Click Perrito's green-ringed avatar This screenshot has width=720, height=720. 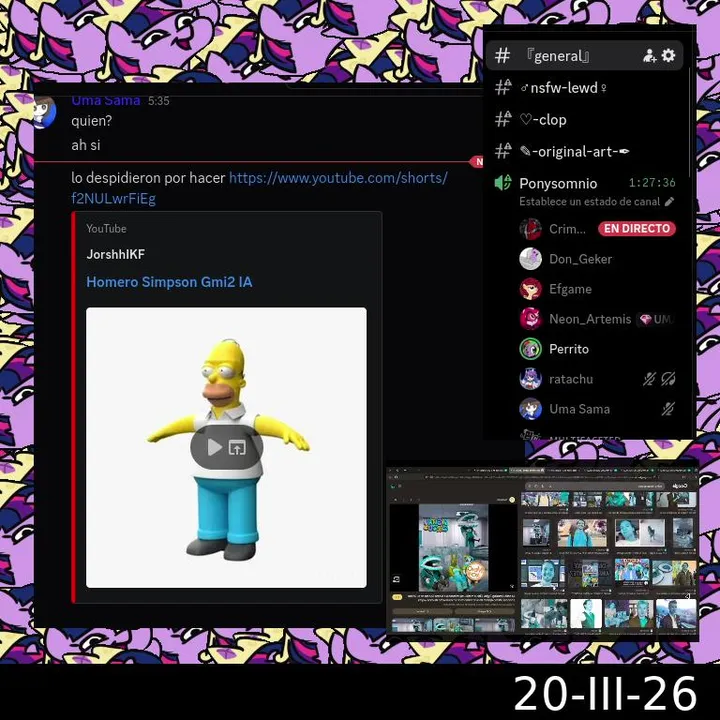pos(530,349)
